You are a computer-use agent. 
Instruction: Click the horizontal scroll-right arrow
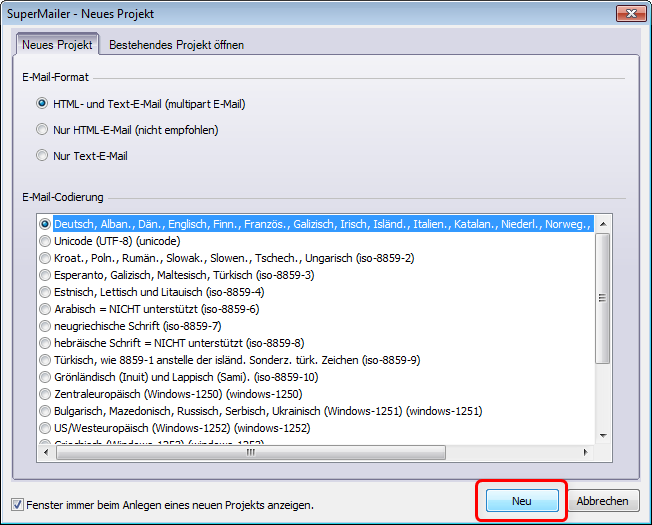pos(585,452)
